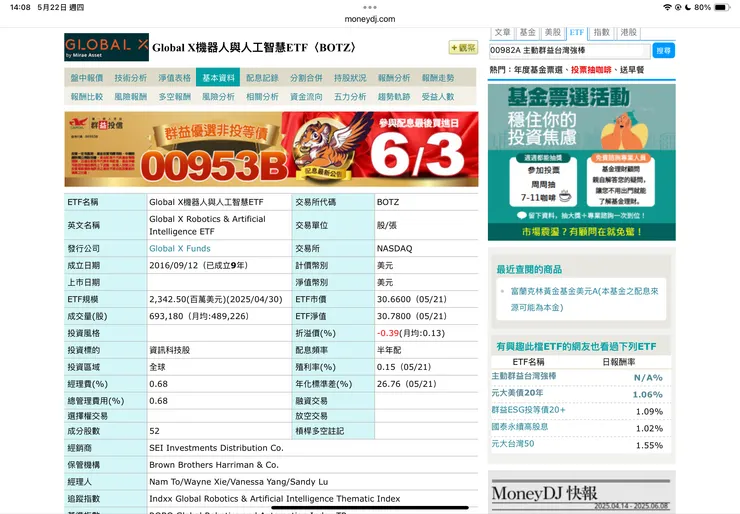740x514 pixels.
Task: Open the 分割合併 tab
Action: tap(306, 78)
